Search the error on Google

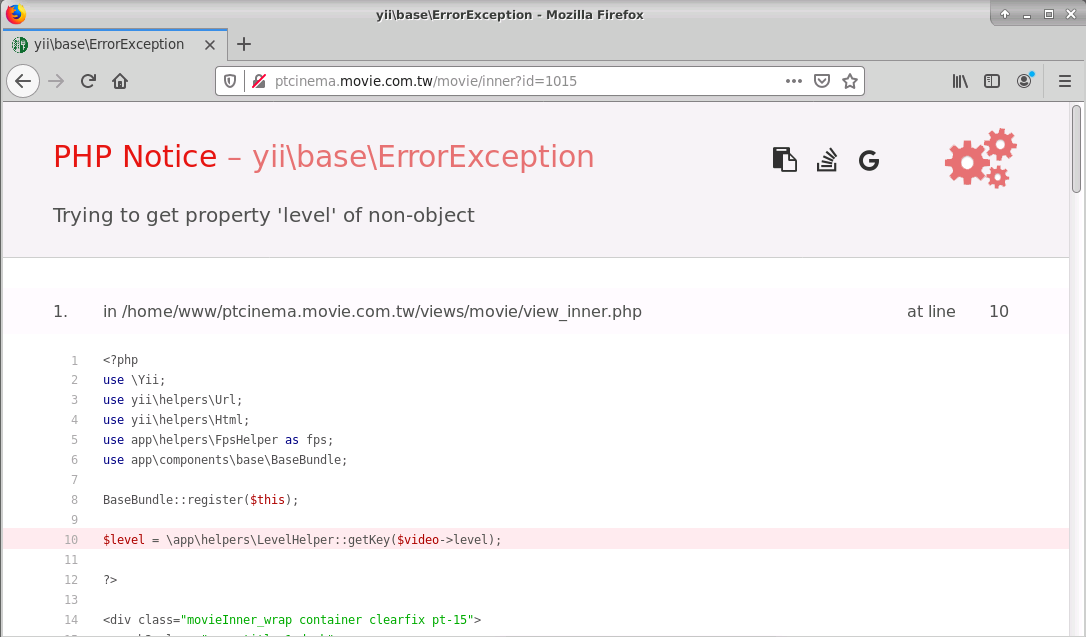[x=869, y=161]
